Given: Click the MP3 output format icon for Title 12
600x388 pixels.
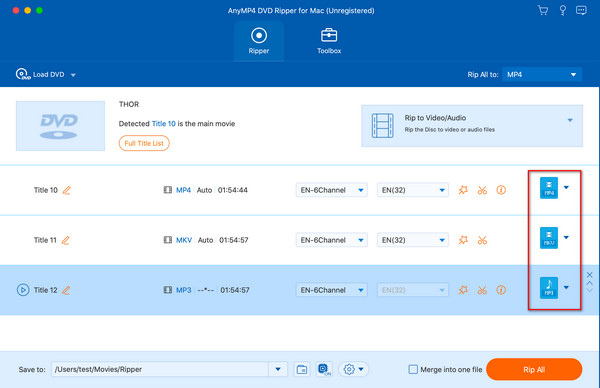Looking at the screenshot, I should click(x=549, y=288).
